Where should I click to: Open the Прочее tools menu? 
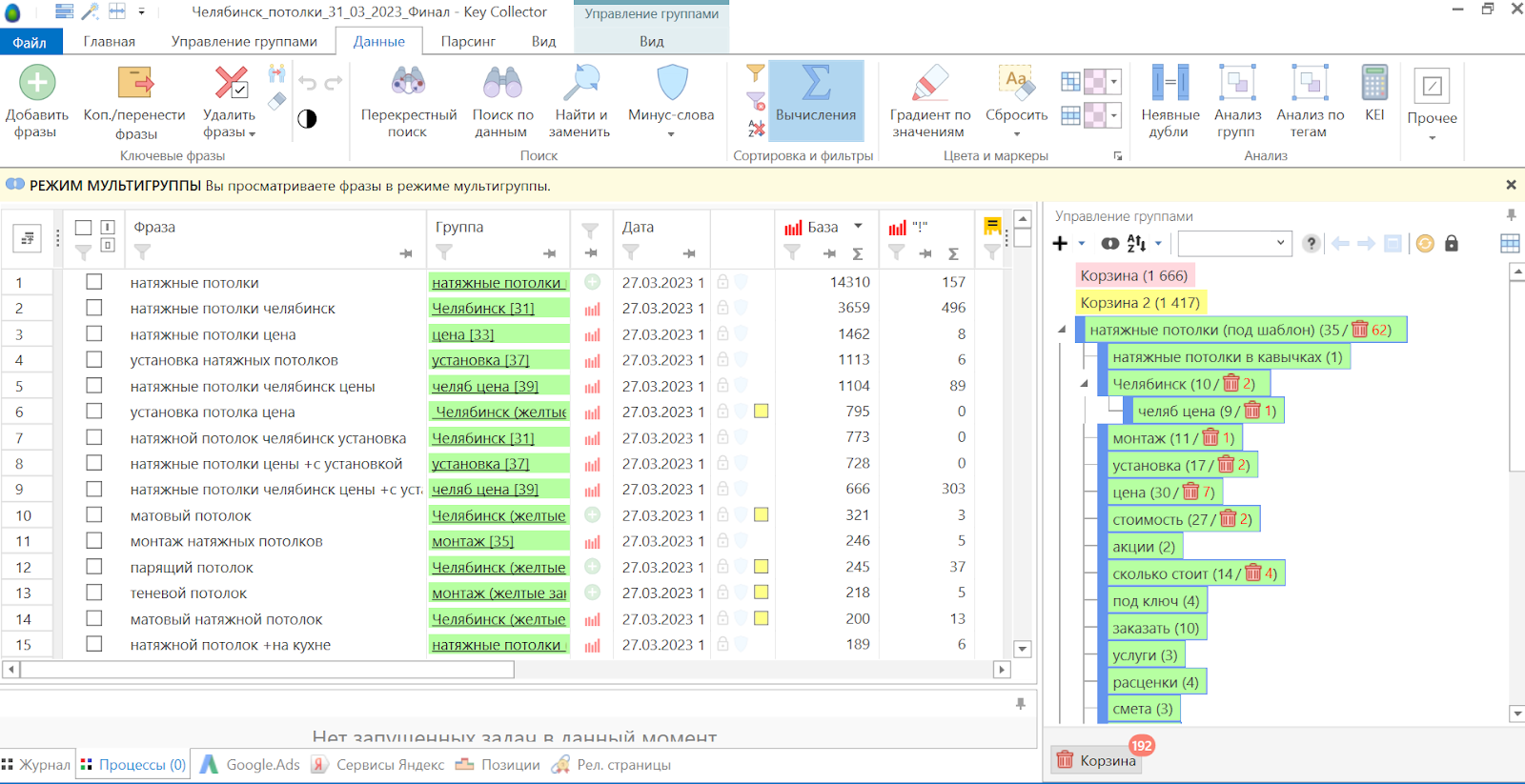click(1432, 105)
